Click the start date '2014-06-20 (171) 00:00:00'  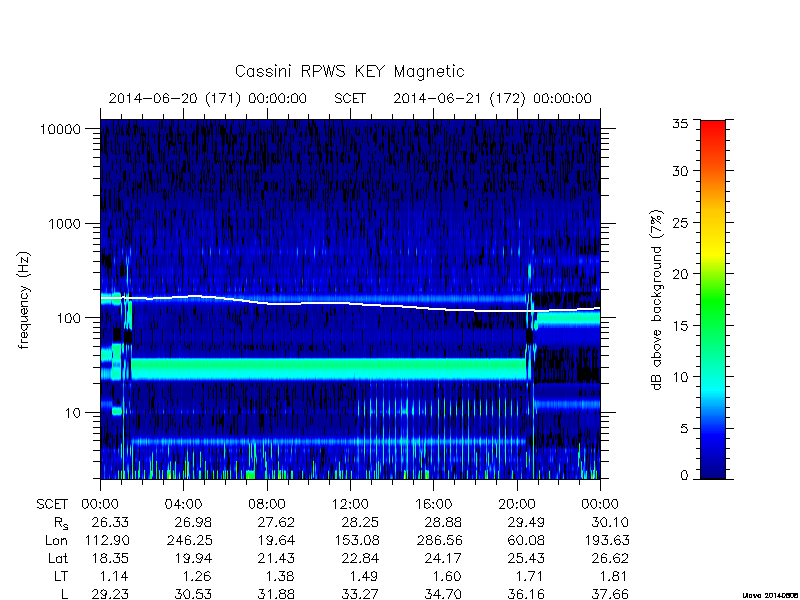[208, 98]
